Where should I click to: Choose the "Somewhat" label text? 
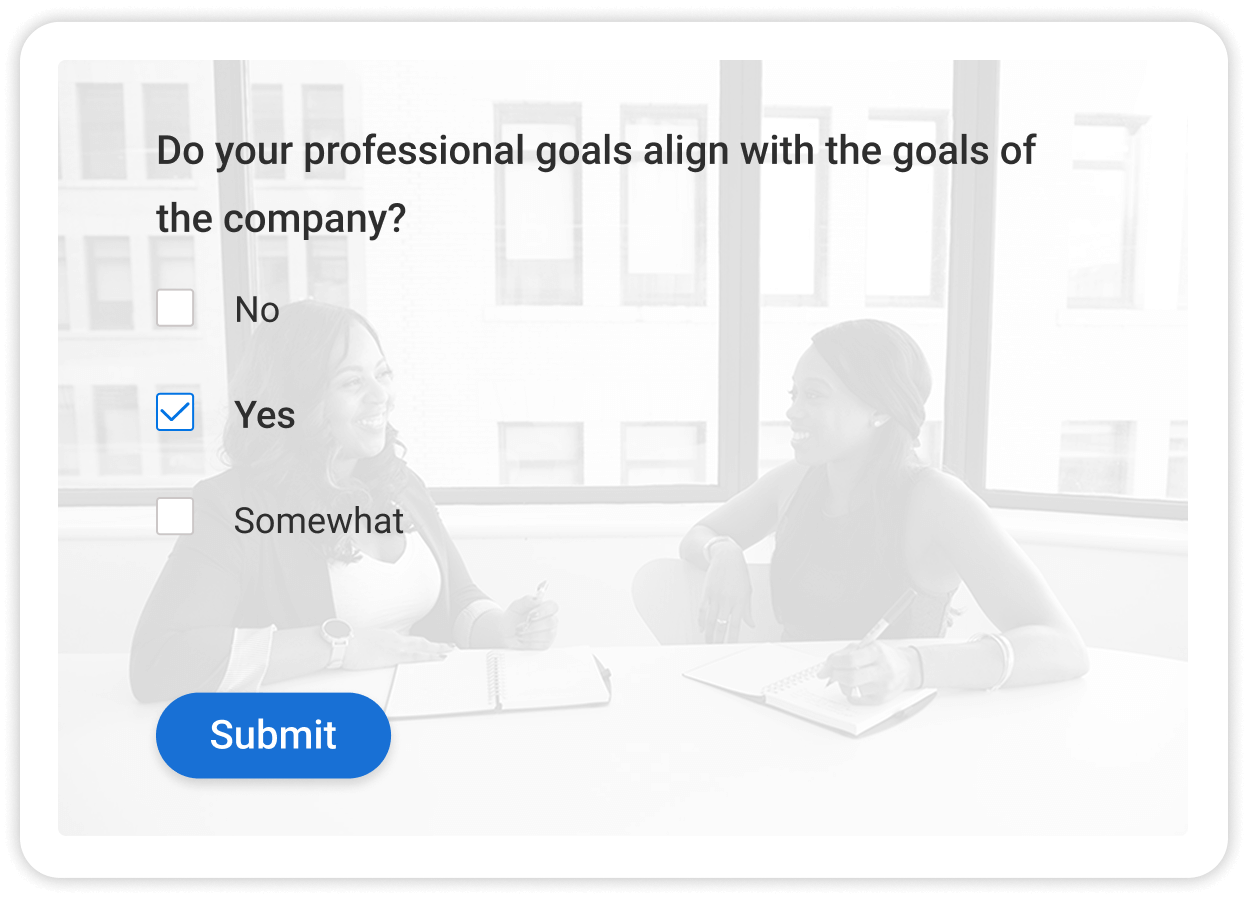coord(318,521)
